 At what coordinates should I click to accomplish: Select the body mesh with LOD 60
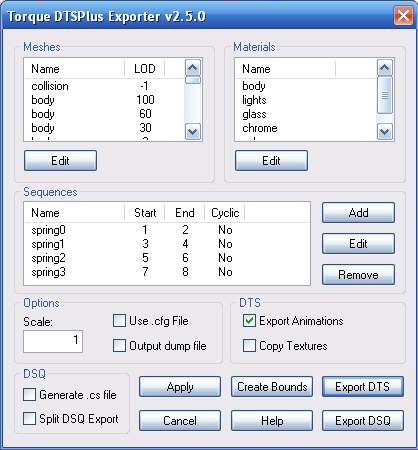104,114
